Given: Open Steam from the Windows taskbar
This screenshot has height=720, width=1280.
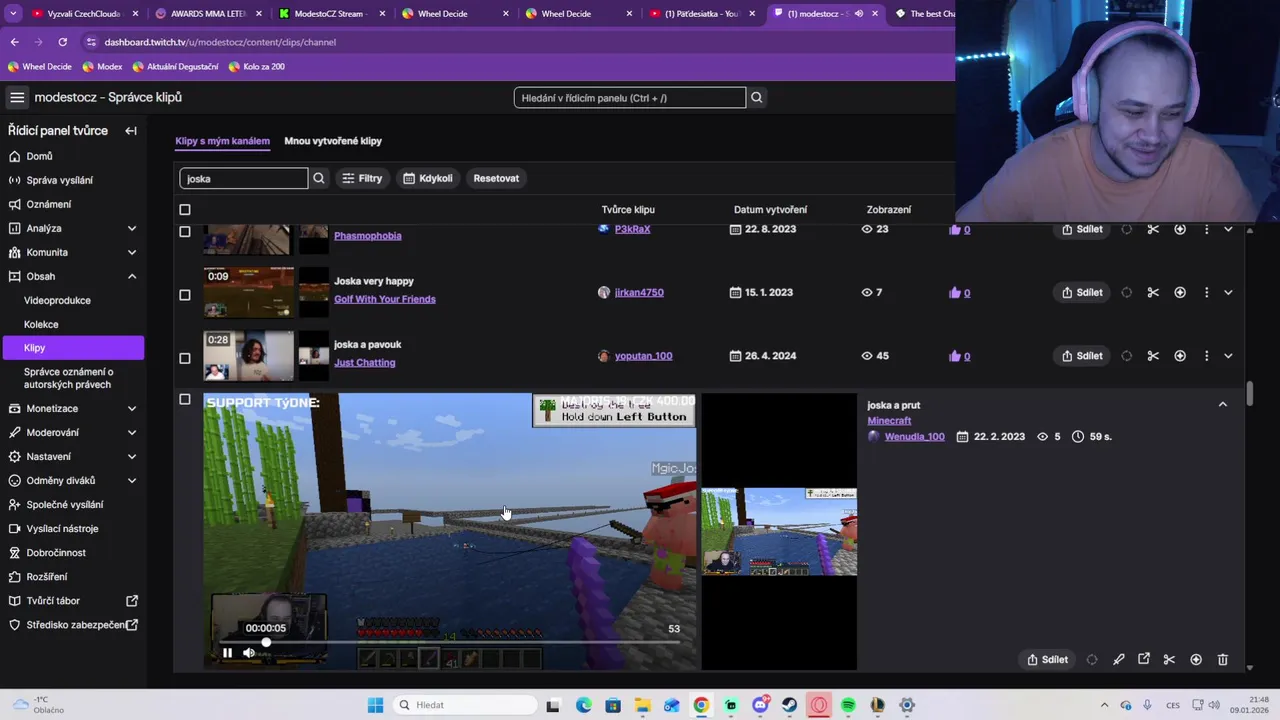Looking at the screenshot, I should pos(789,705).
